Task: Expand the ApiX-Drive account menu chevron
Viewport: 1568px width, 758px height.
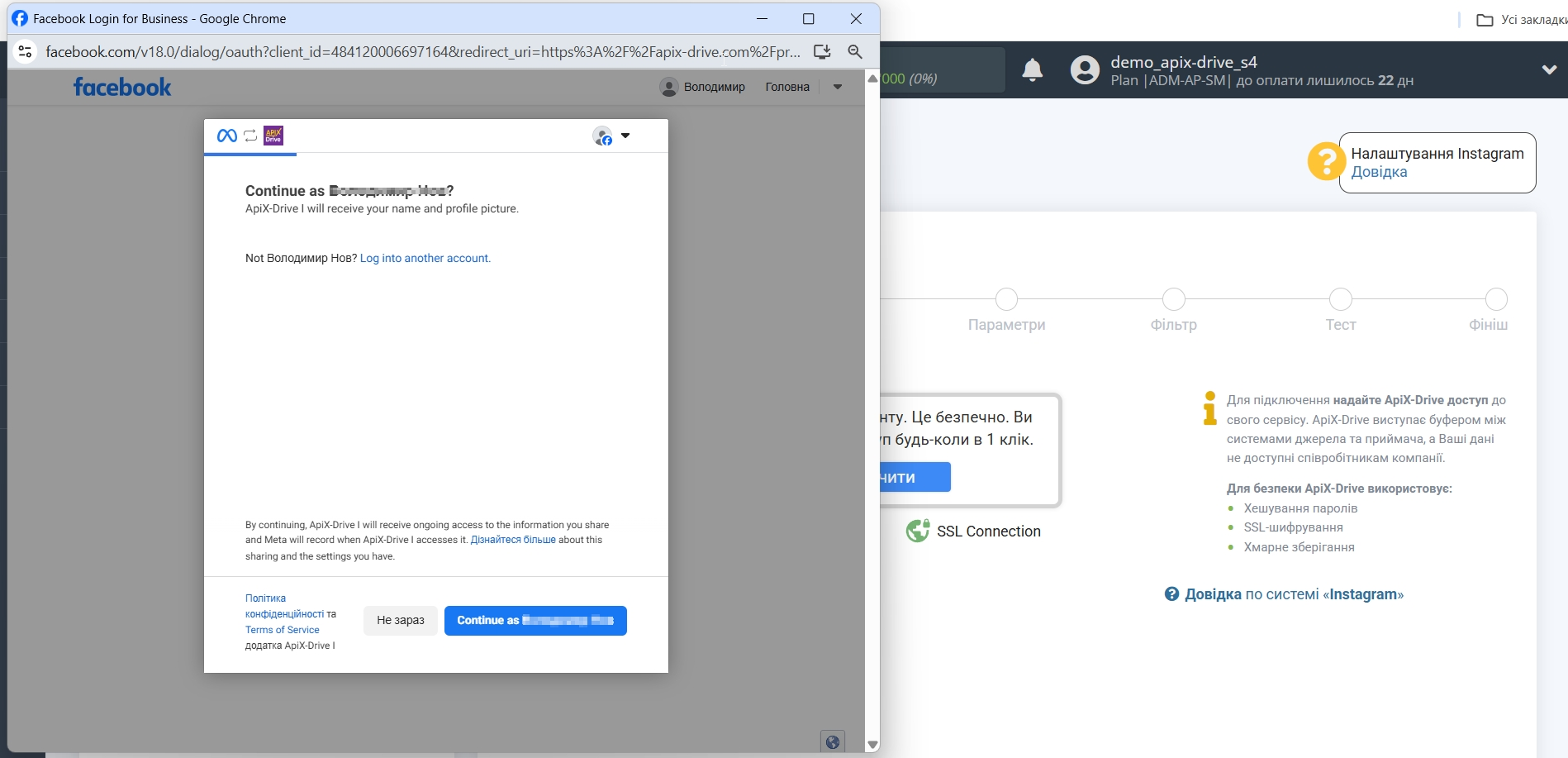Action: (x=1549, y=70)
